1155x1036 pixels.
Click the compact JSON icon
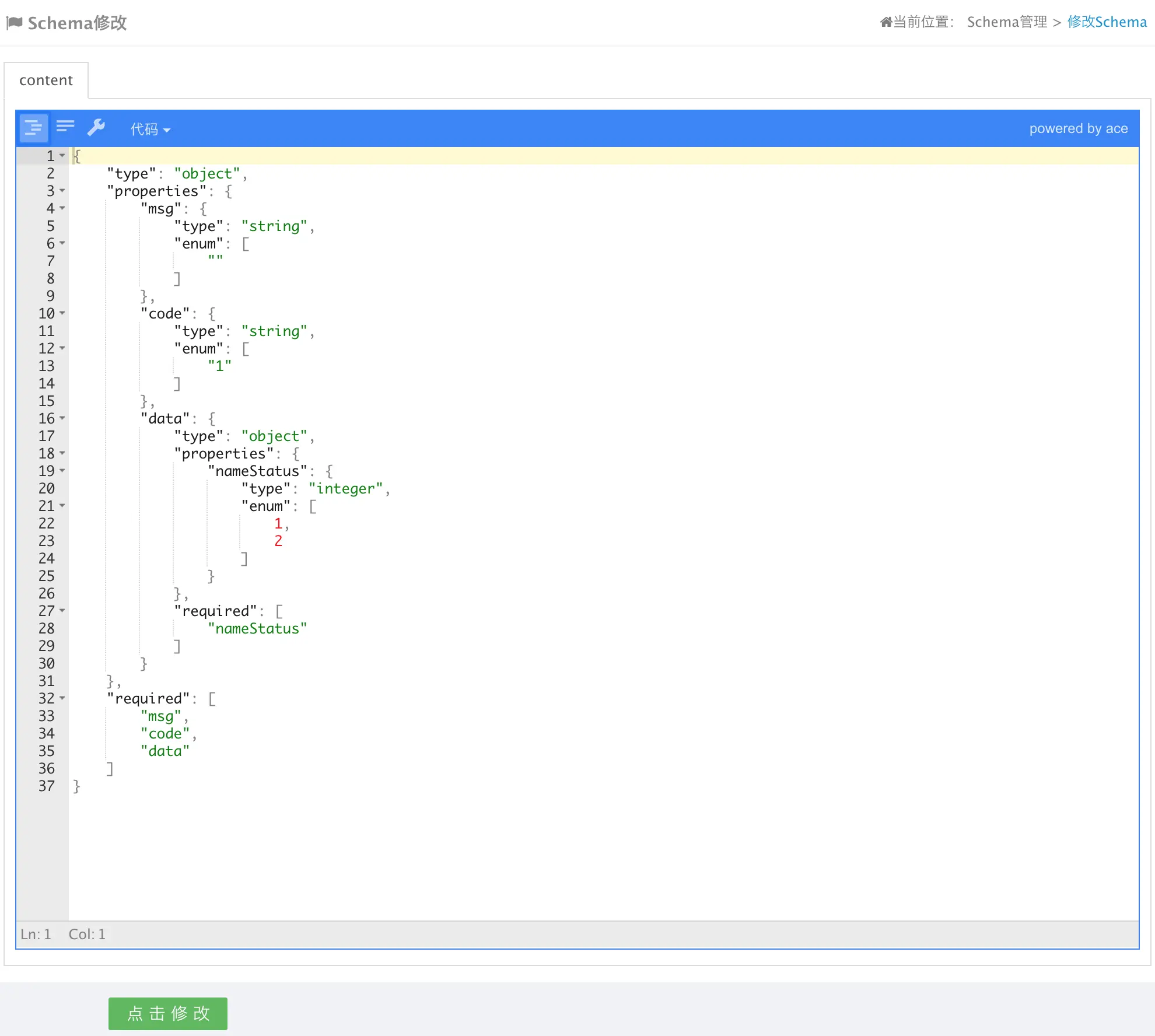coord(65,127)
